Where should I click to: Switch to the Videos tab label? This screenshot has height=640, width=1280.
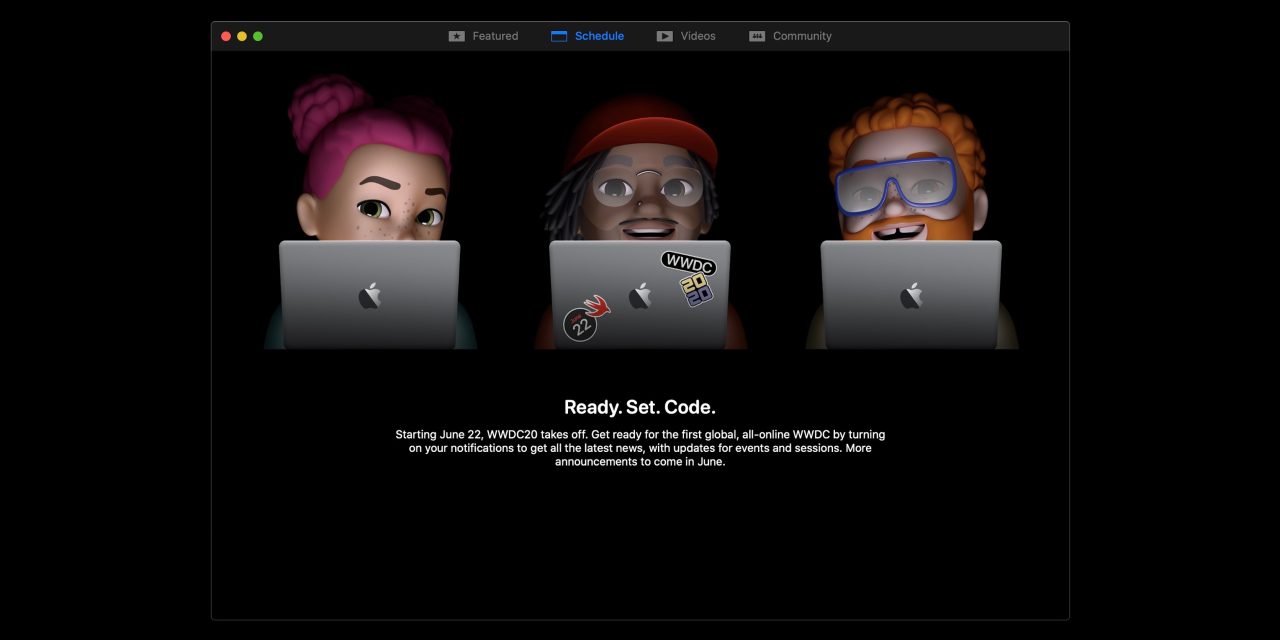(698, 36)
